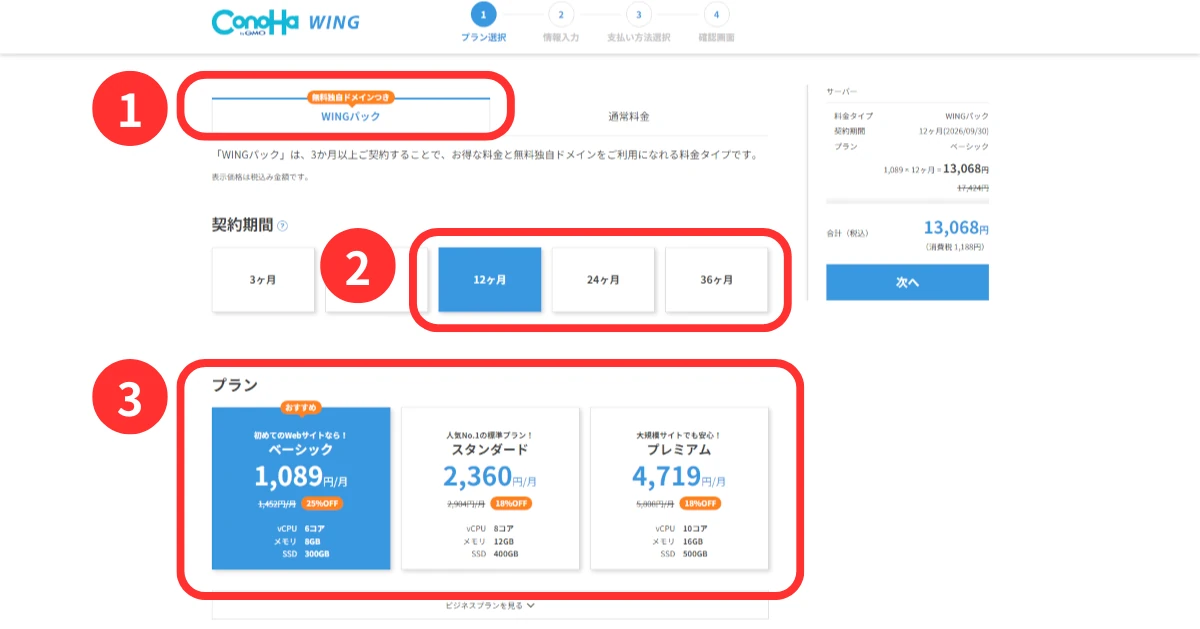The width and height of the screenshot is (1200, 629).
Task: Switch to the 通常料金 tab
Action: click(629, 116)
